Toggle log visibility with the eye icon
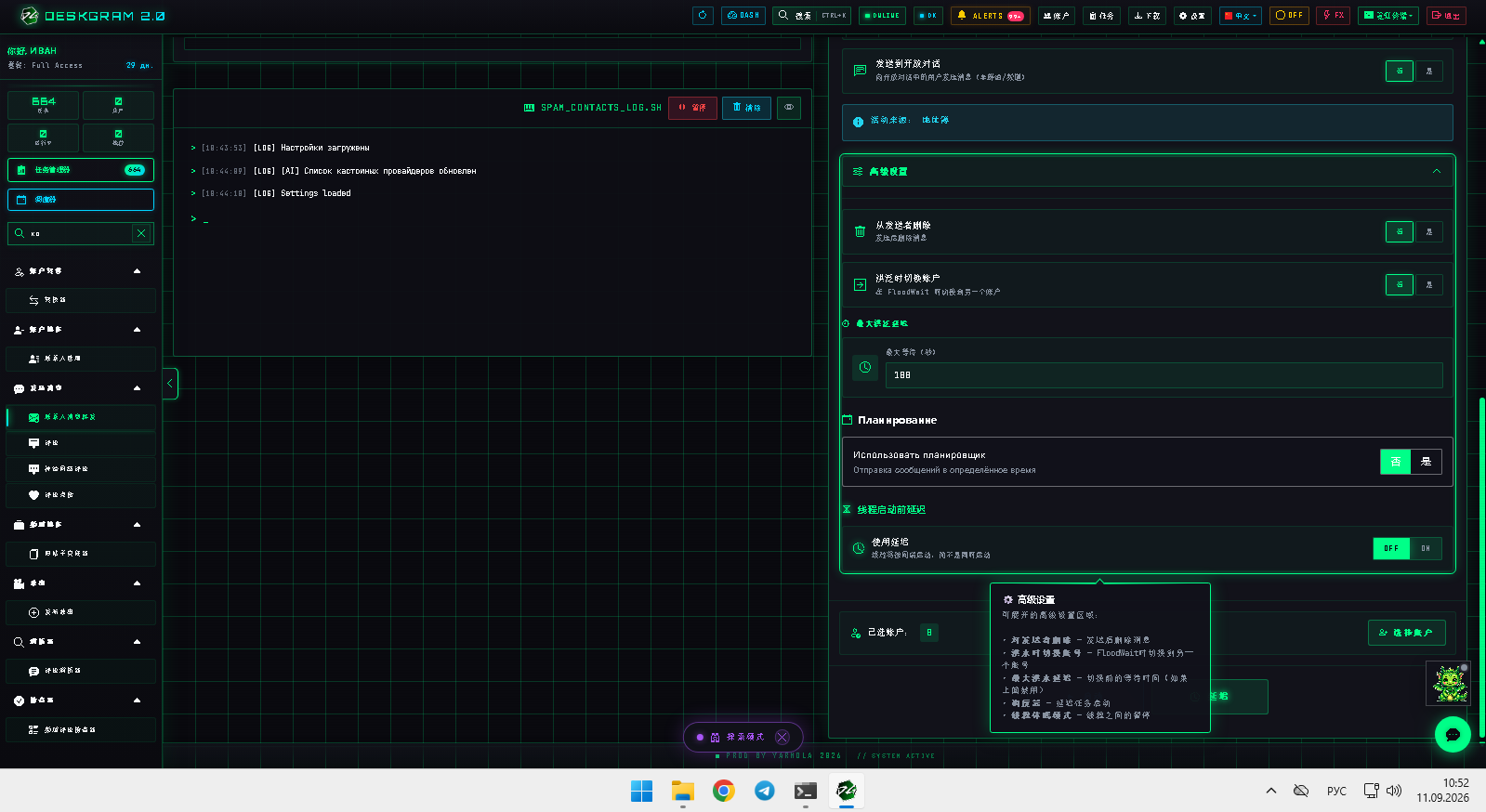The height and width of the screenshot is (812, 1486). (x=789, y=108)
